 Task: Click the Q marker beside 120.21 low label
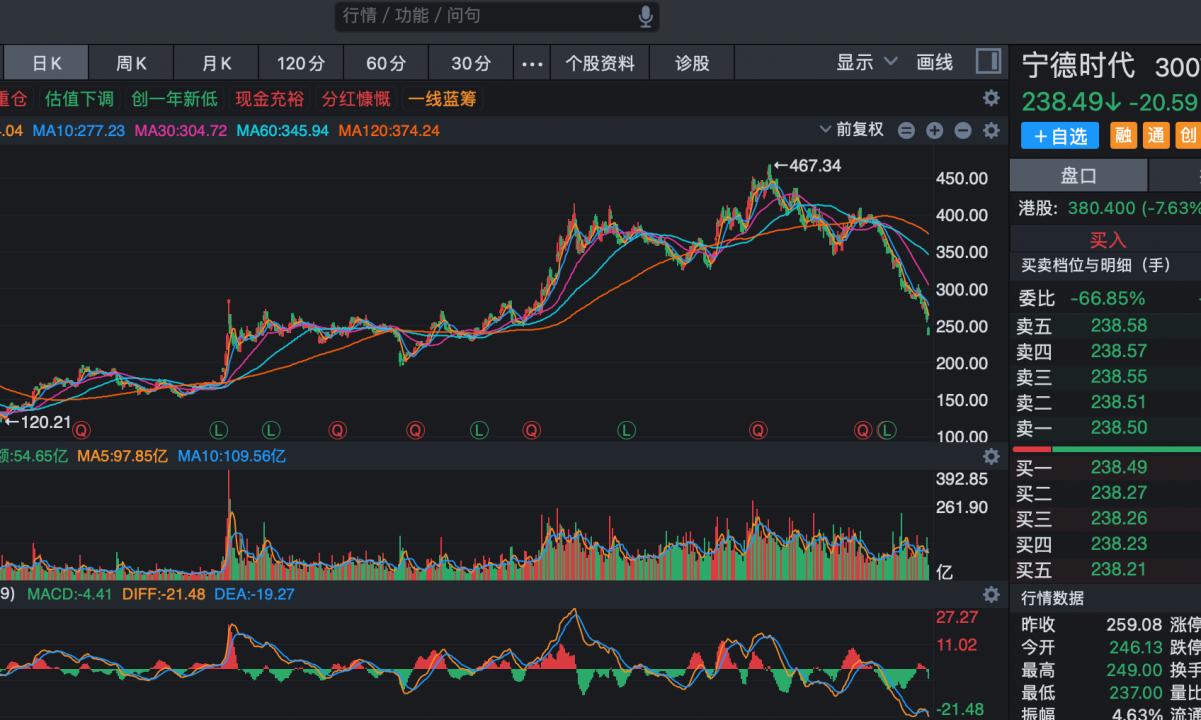[81, 430]
